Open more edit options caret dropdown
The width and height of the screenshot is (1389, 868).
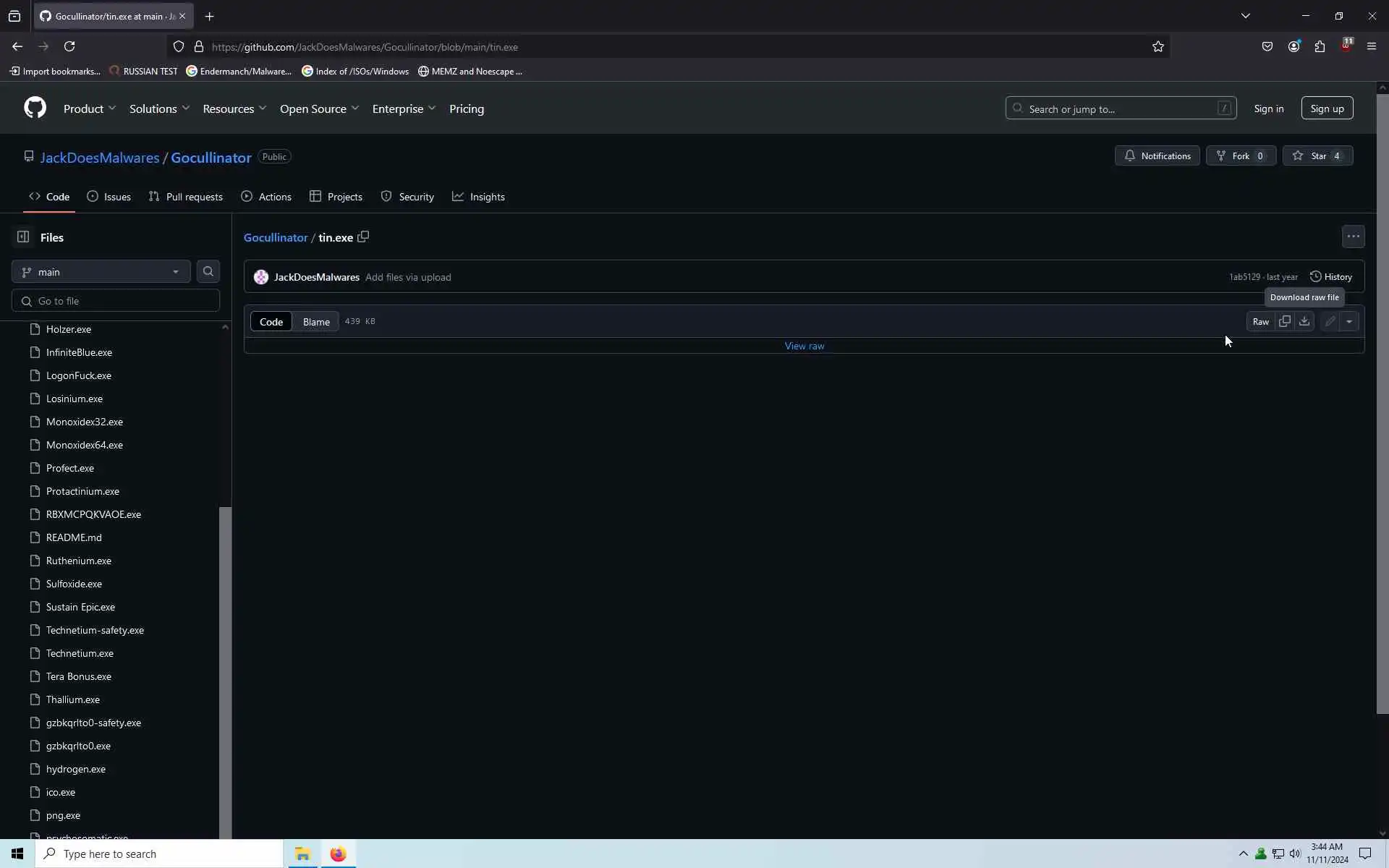1349,321
